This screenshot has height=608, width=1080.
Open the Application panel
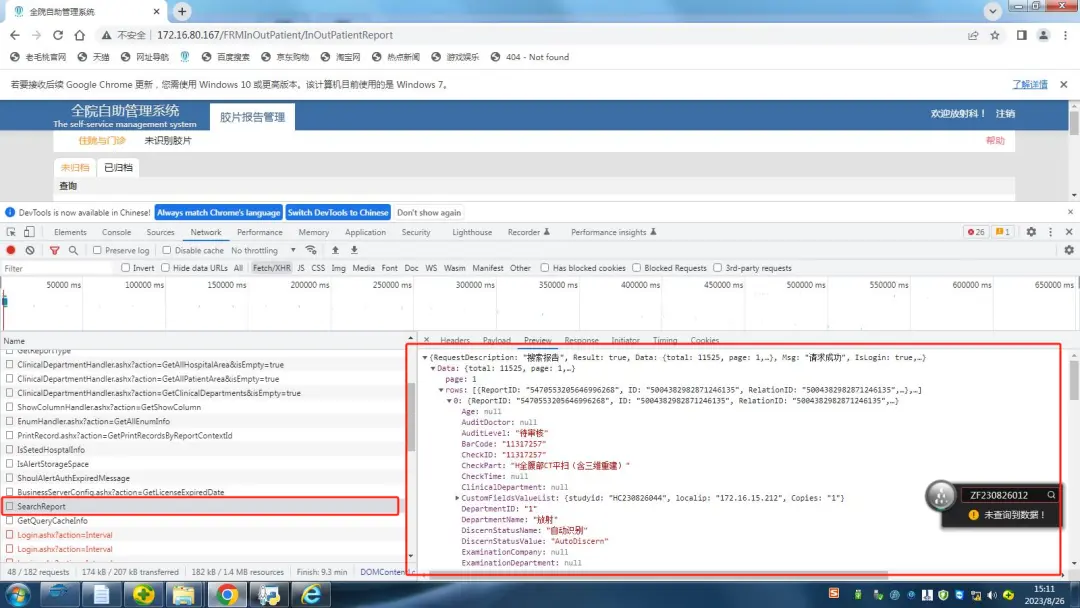[365, 232]
